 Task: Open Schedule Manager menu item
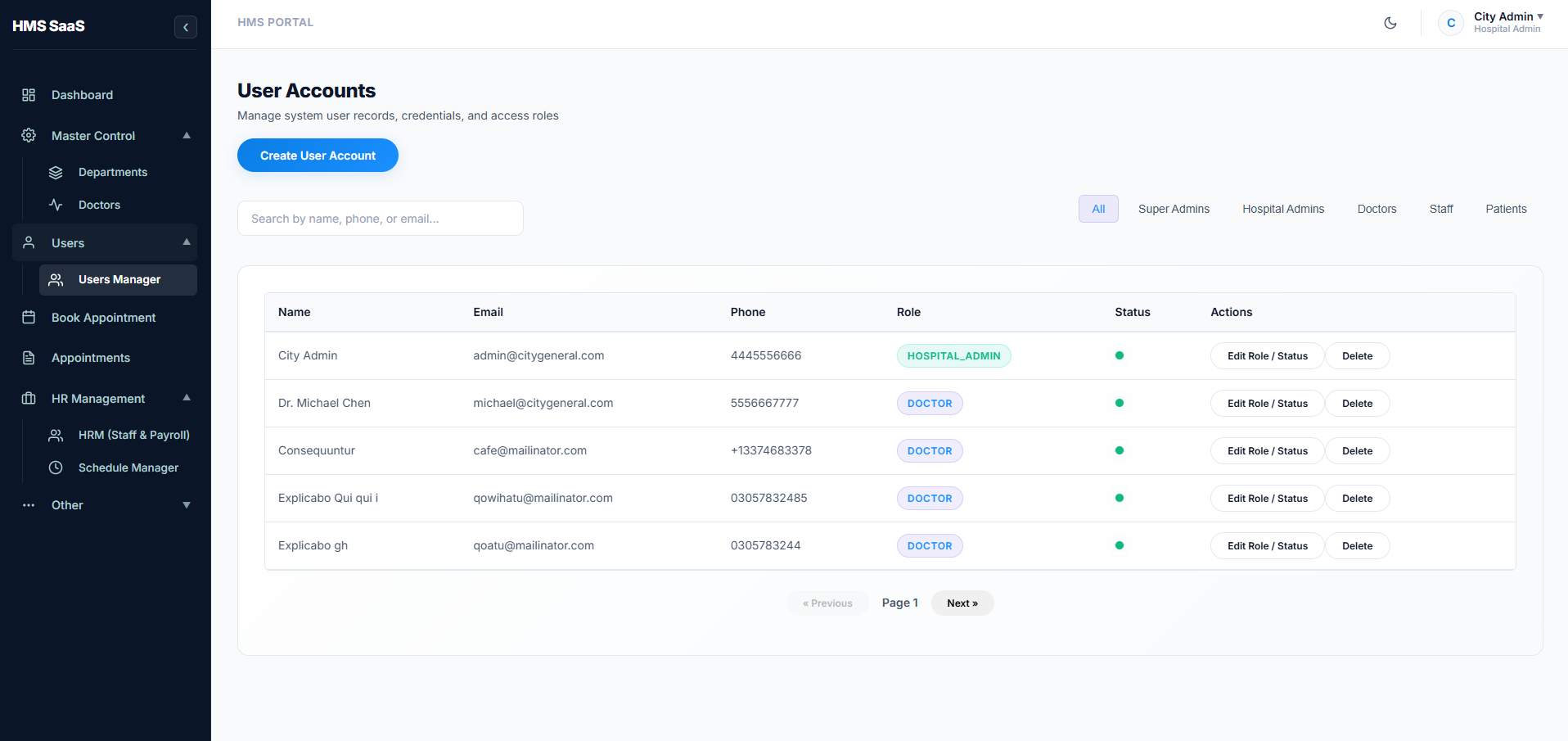point(118,468)
